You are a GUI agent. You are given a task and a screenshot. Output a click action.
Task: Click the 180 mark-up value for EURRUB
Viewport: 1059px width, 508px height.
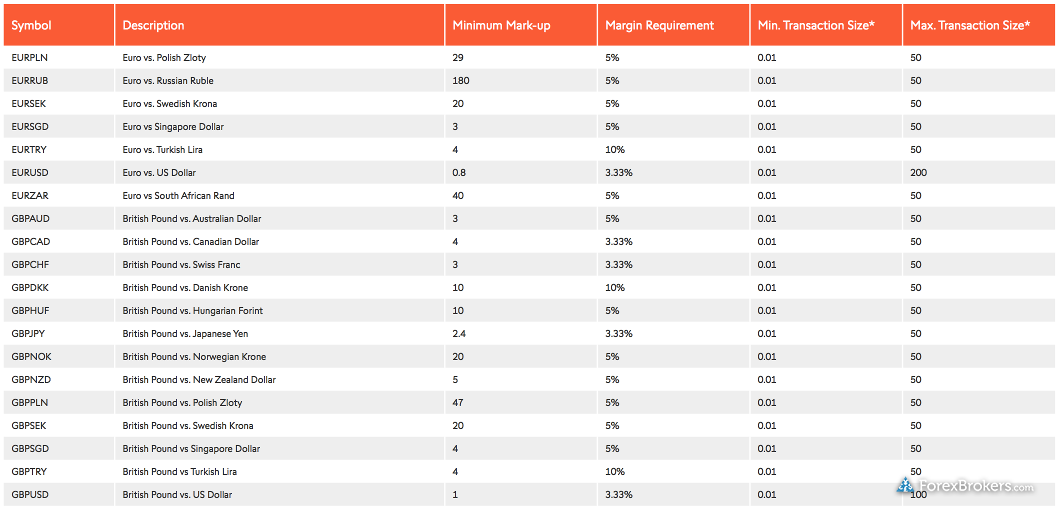pyautogui.click(x=461, y=81)
